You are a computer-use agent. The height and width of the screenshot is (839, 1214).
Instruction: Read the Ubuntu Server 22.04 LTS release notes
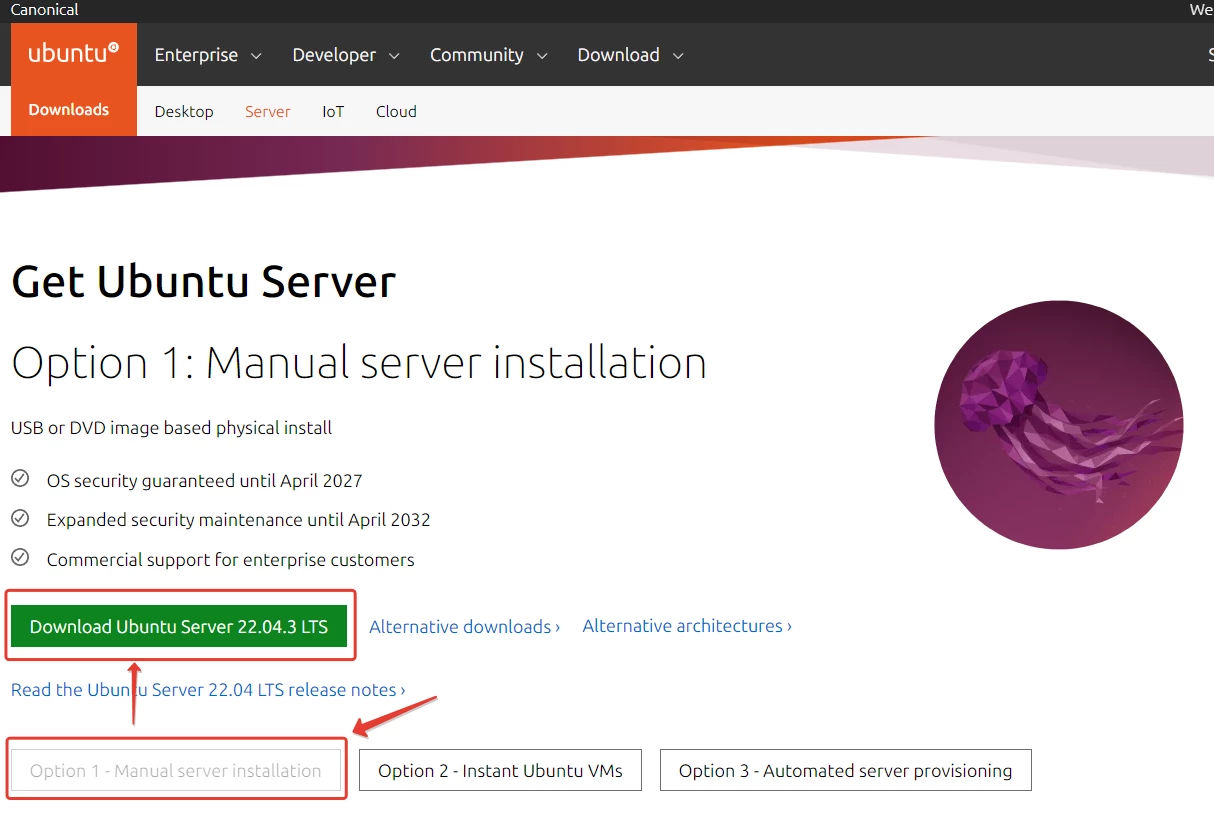[x=208, y=690]
